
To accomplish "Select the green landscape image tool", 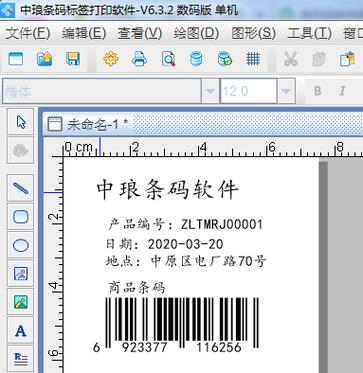I will tap(21, 302).
